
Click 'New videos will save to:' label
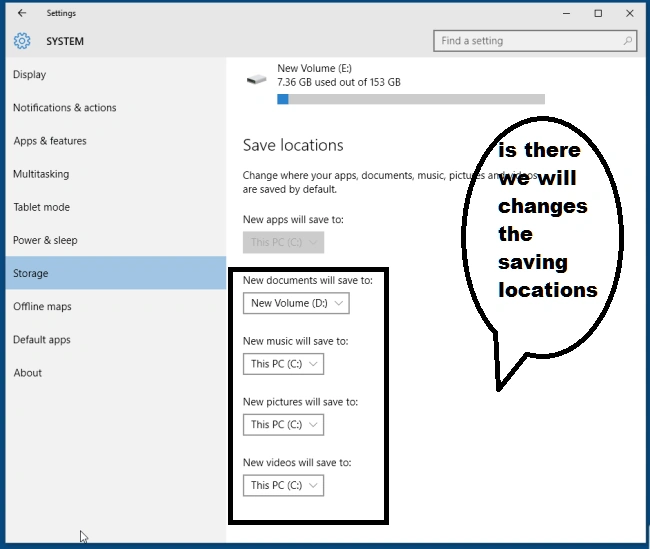(x=297, y=462)
